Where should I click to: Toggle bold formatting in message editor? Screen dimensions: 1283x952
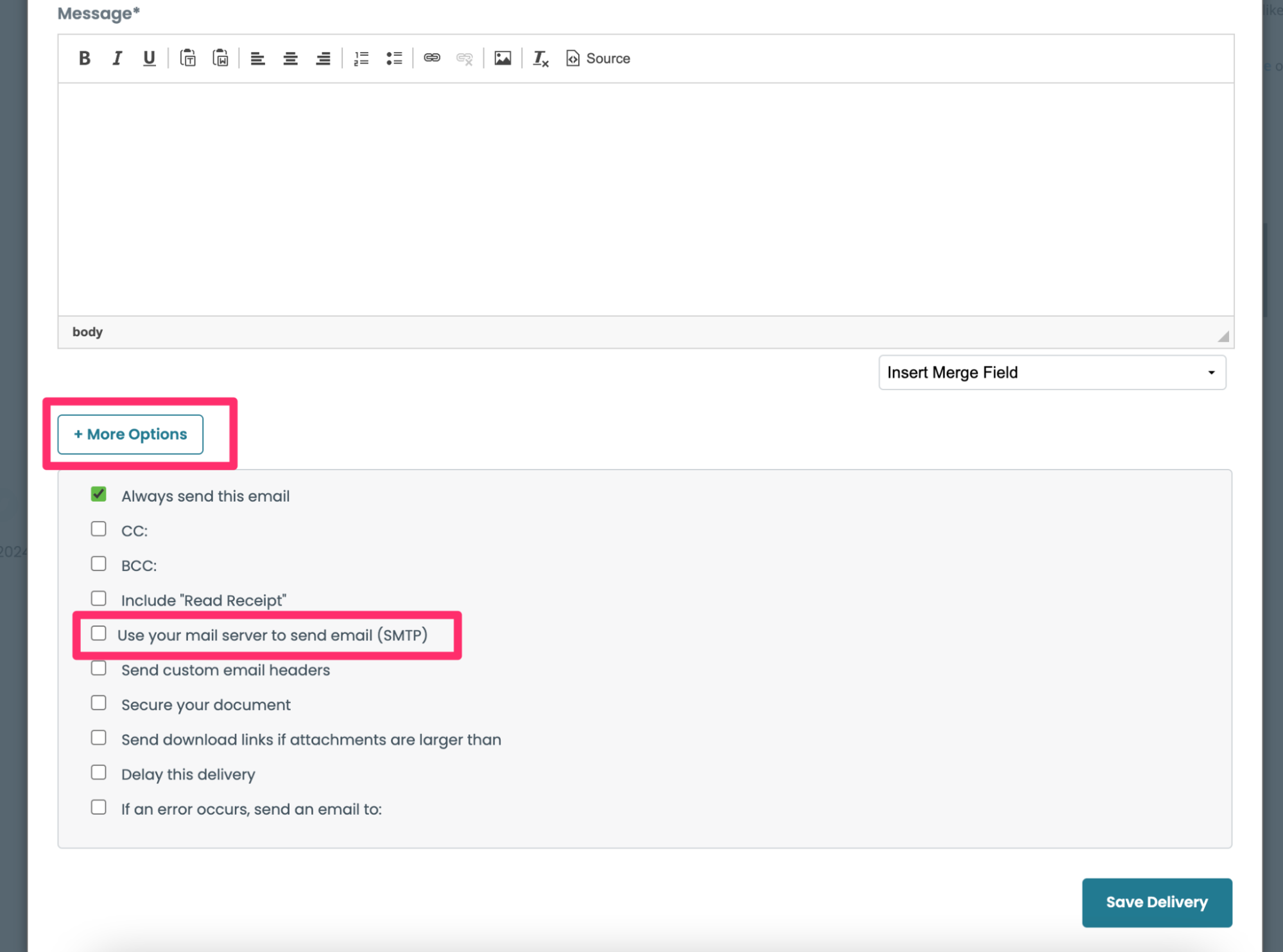tap(84, 58)
